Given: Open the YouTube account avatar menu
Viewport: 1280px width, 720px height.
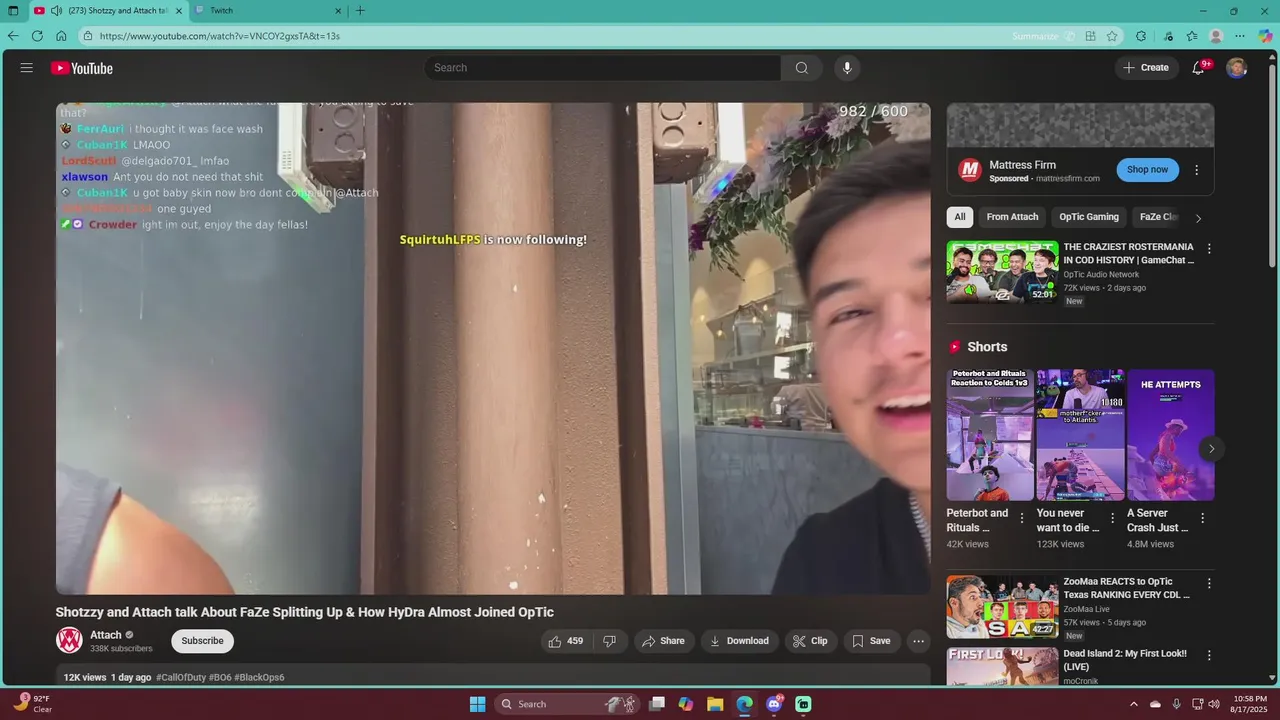Looking at the screenshot, I should [1237, 68].
